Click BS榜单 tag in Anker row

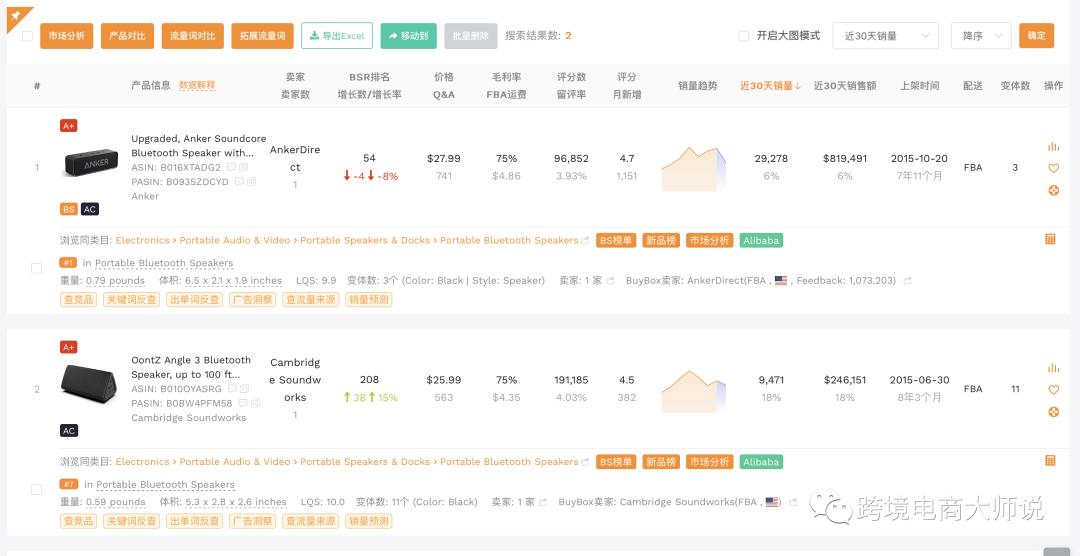click(616, 240)
